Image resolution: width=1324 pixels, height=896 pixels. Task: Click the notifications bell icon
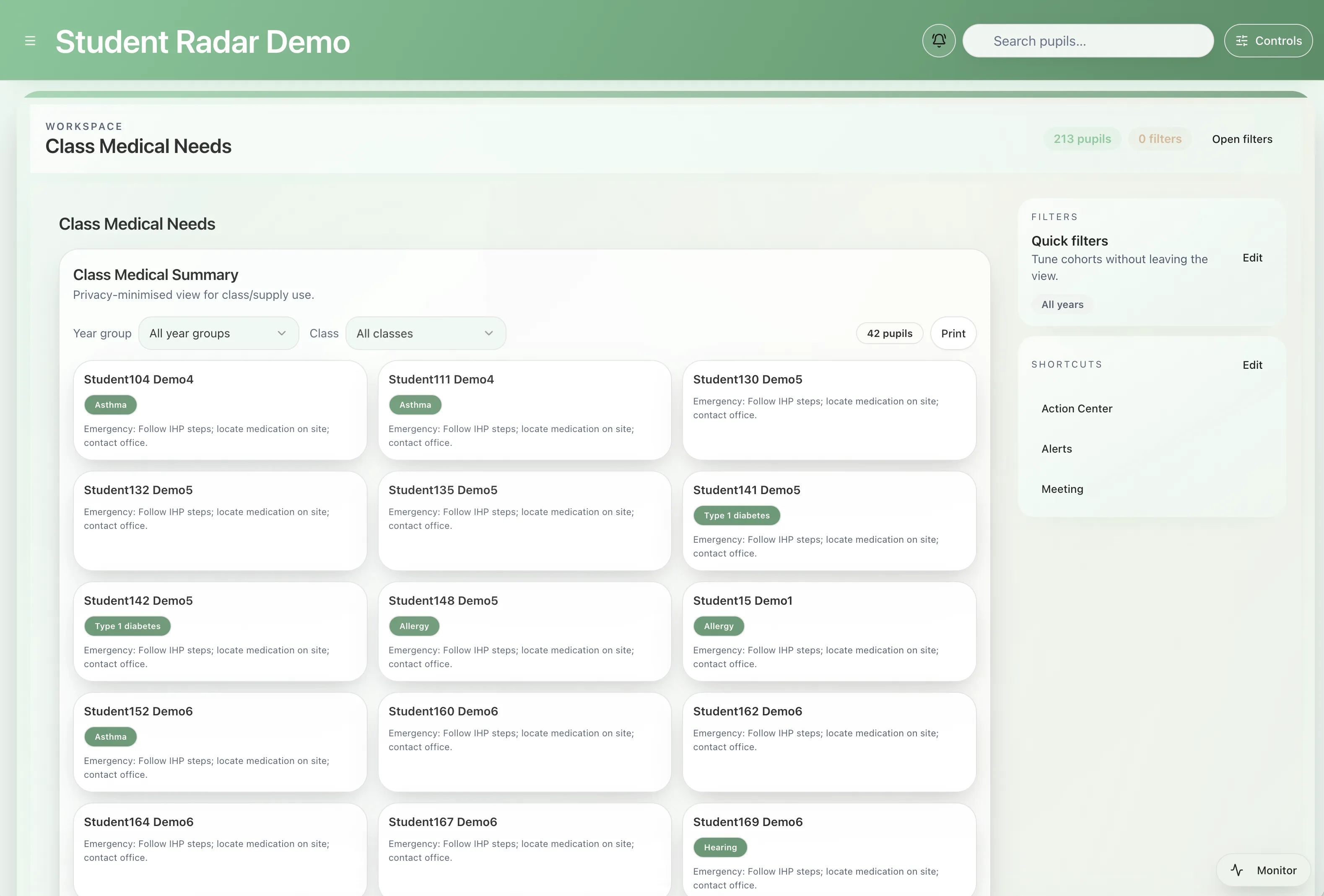[x=938, y=41]
